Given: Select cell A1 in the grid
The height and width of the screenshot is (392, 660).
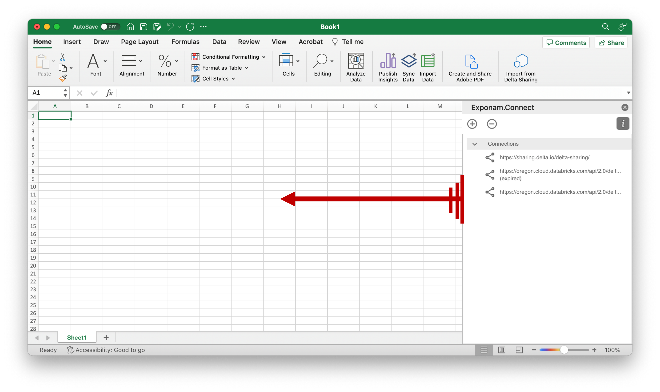Looking at the screenshot, I should (x=55, y=115).
